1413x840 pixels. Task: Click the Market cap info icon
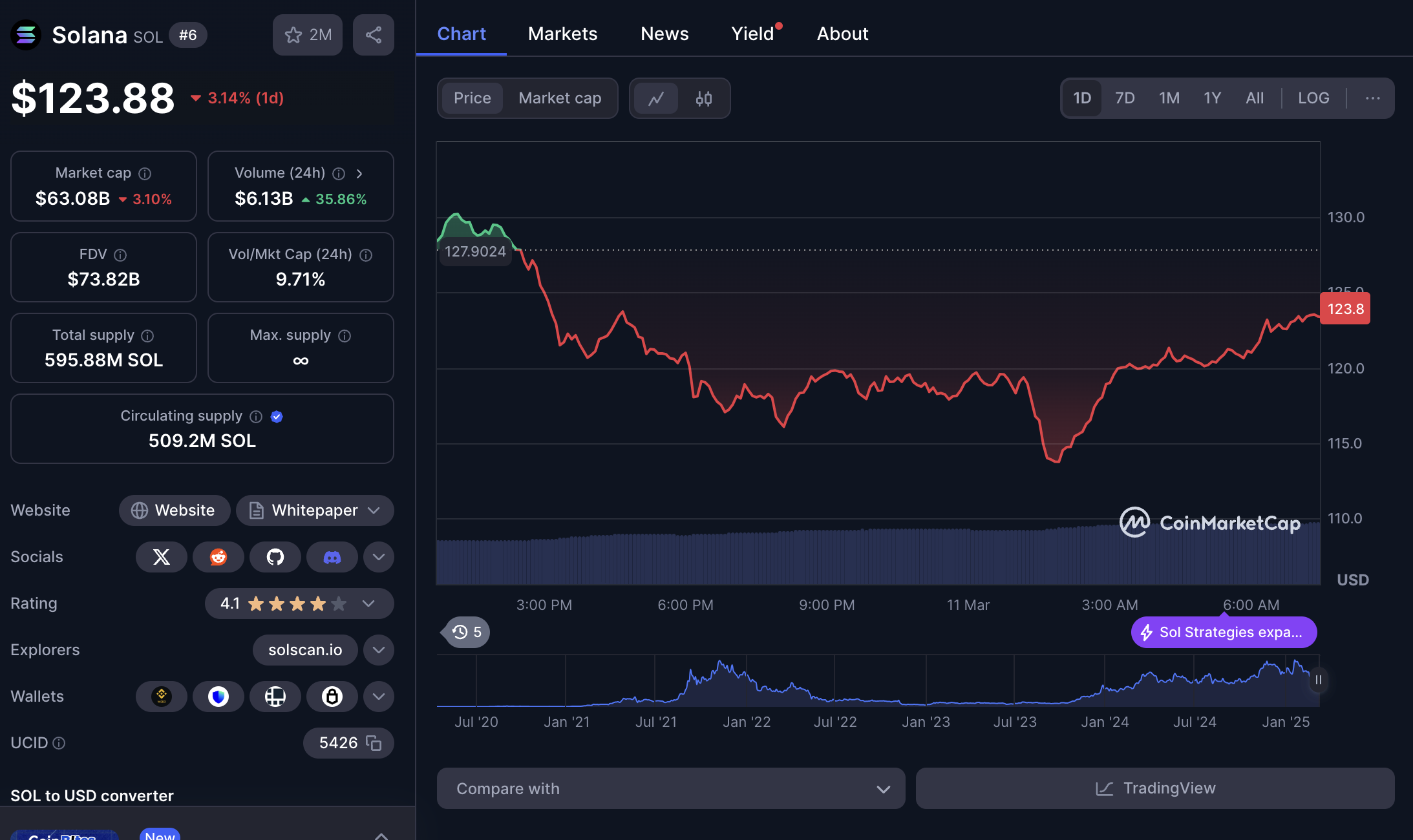tap(145, 174)
